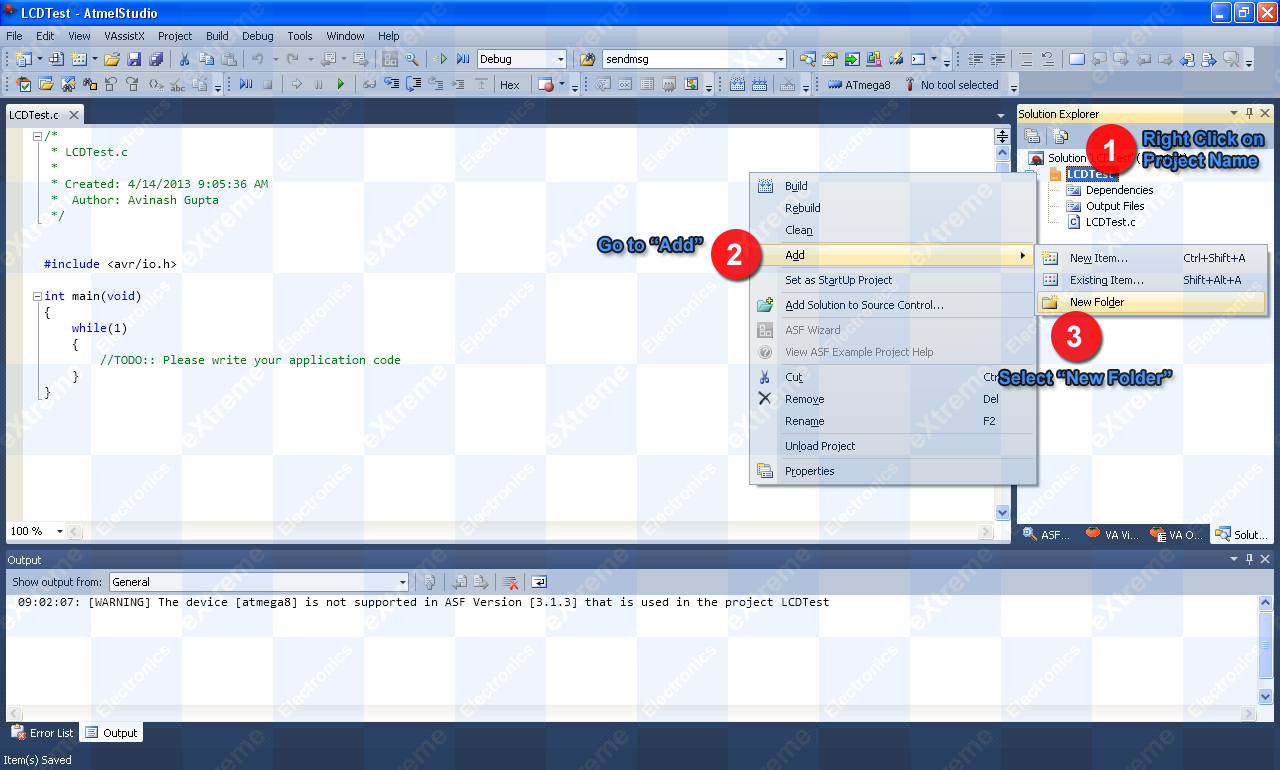Select Clean in the context menu
Viewport: 1280px width, 770px height.
(x=892, y=230)
